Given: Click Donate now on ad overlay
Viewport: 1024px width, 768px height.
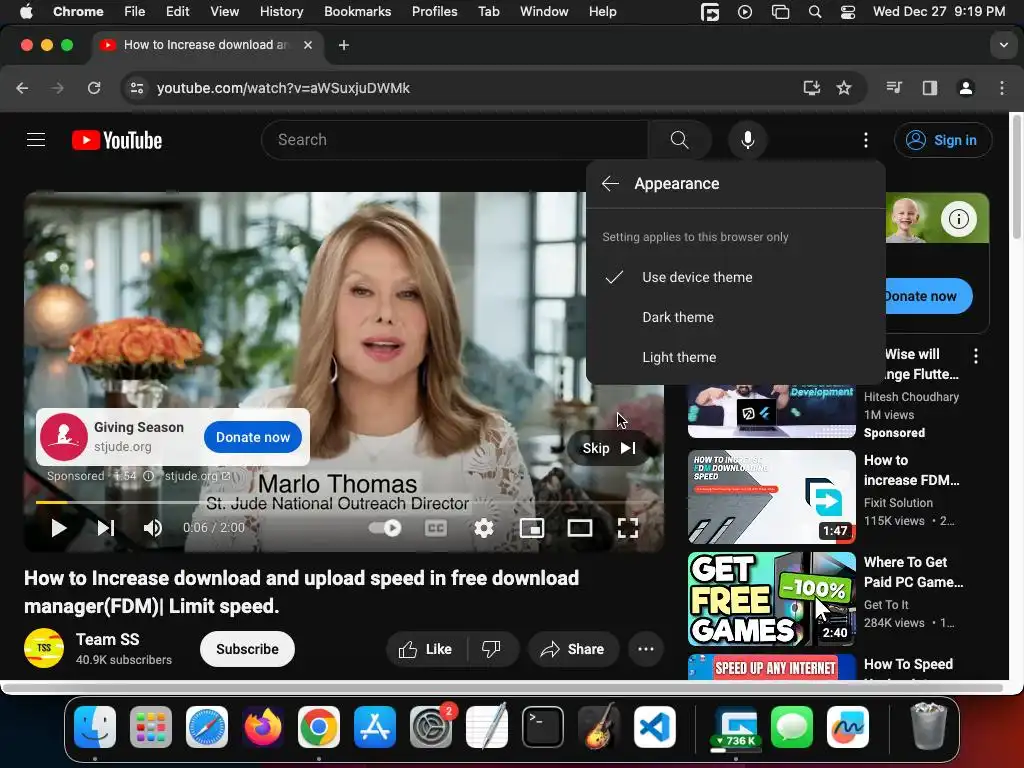Looking at the screenshot, I should coord(253,437).
